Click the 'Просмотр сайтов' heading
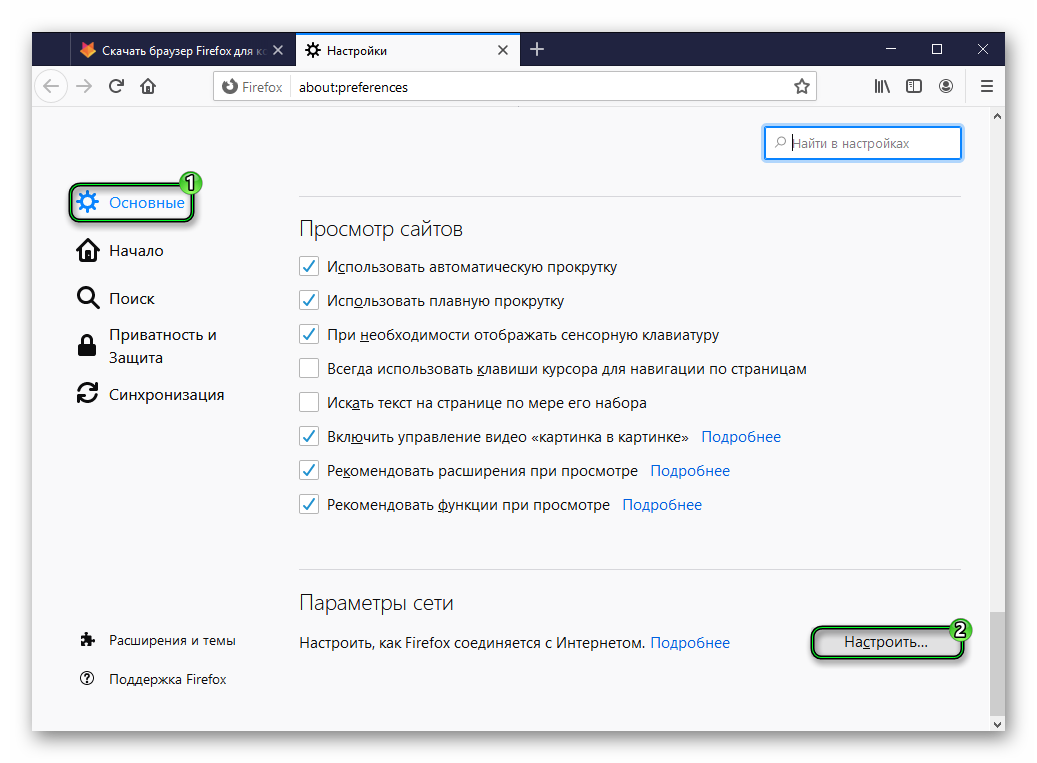The image size is (1037, 763). (x=381, y=229)
